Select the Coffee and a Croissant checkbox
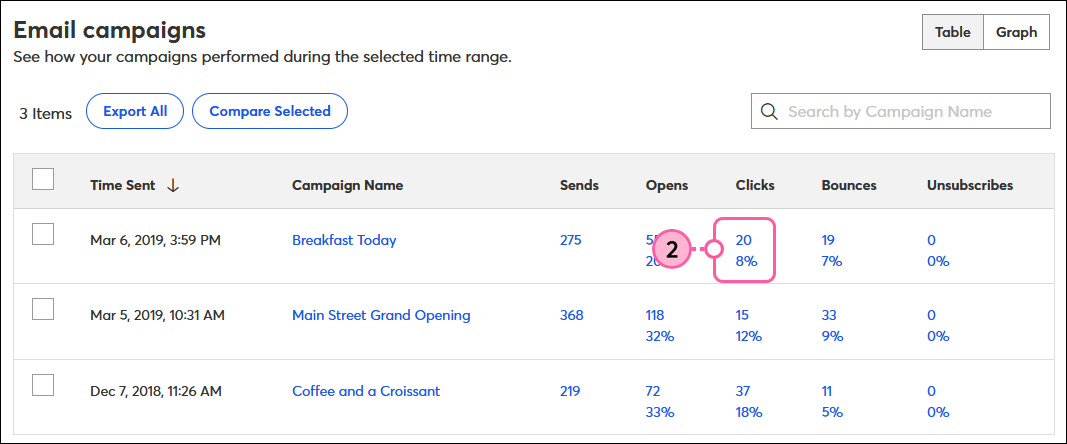1067x444 pixels. click(43, 385)
